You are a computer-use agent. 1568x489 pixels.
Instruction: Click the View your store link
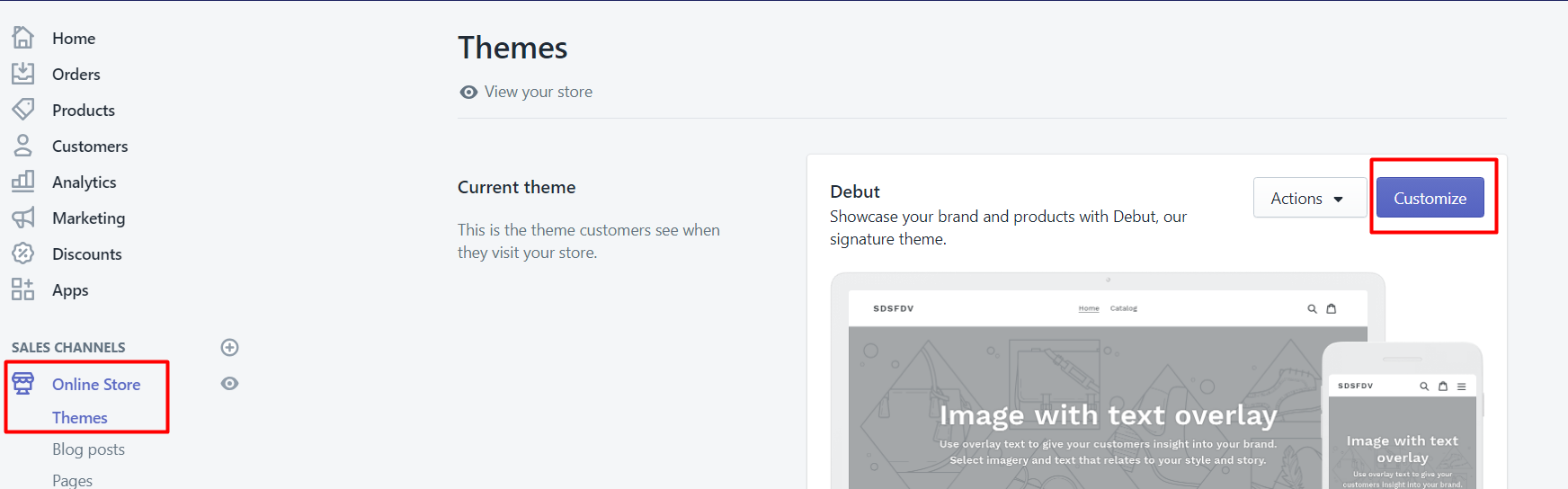(539, 92)
